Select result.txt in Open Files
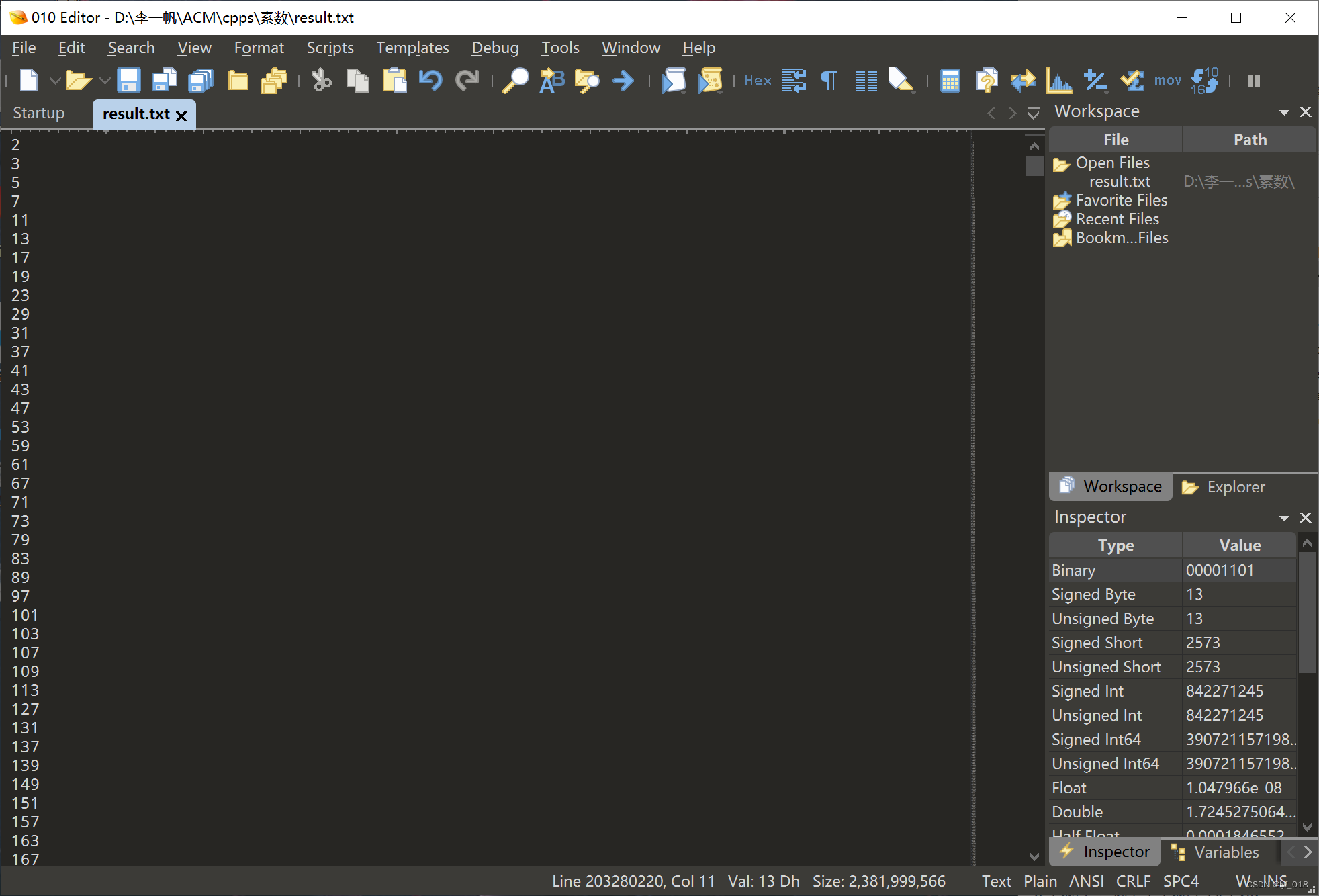The height and width of the screenshot is (896, 1319). 1119,181
